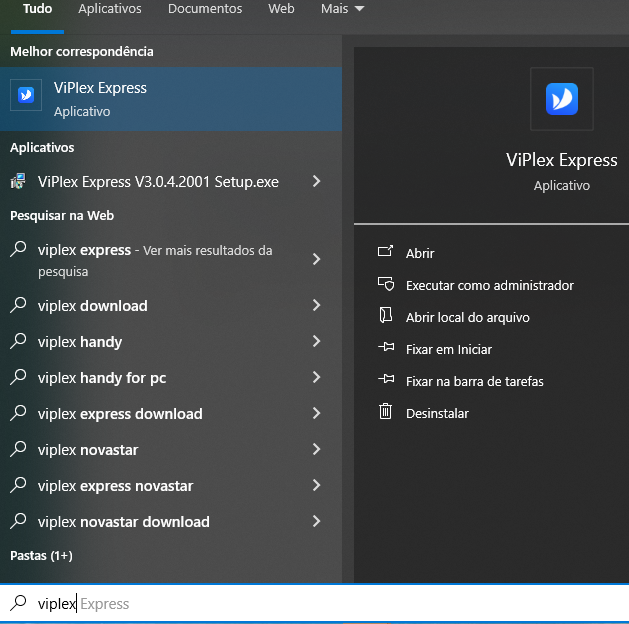629x624 pixels.
Task: Expand the viplex novastar download arrow
Action: click(x=317, y=521)
